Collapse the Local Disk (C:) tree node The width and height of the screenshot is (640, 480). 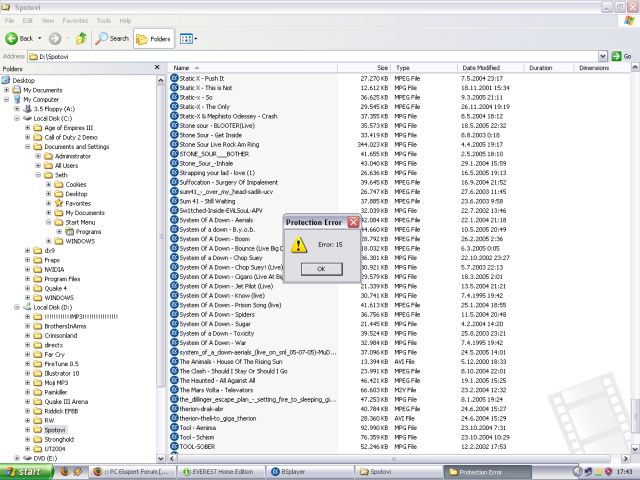(17, 118)
